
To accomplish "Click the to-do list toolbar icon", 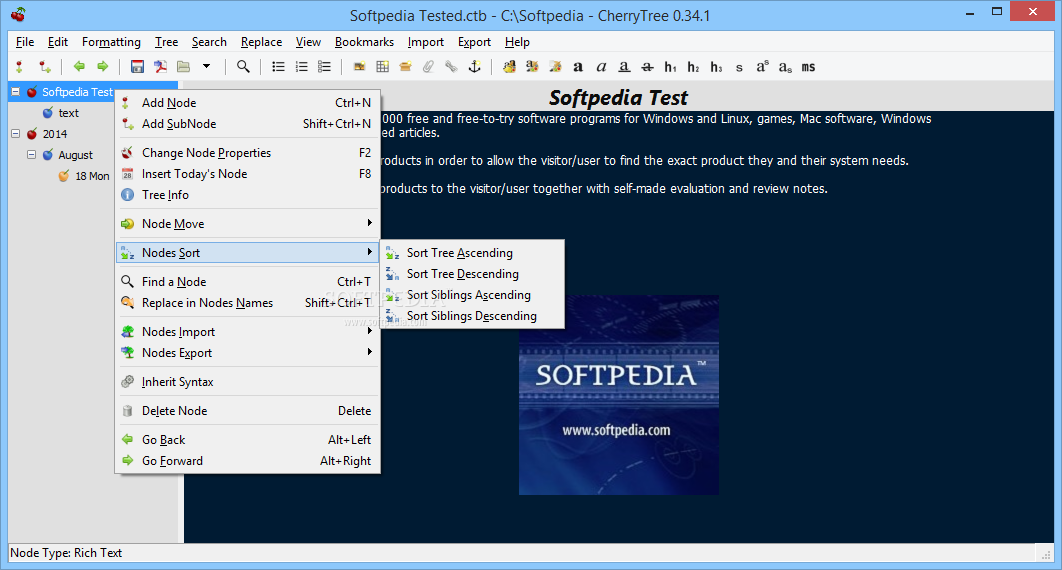I will (x=324, y=66).
